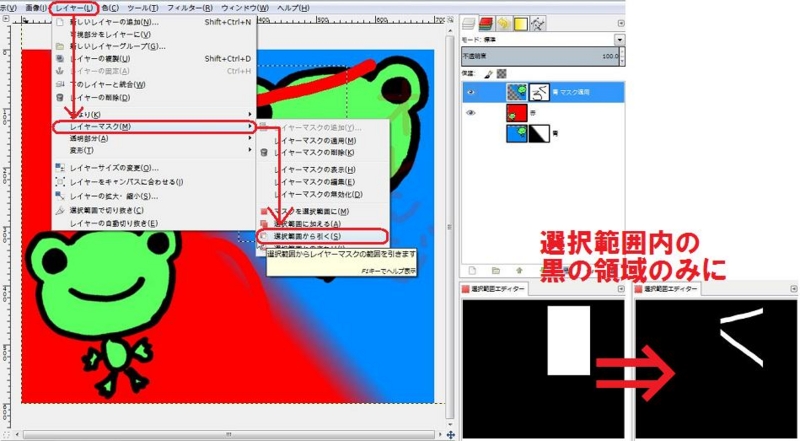Click the layer opacity slider
The height and width of the screenshot is (441, 800).
[x=540, y=56]
